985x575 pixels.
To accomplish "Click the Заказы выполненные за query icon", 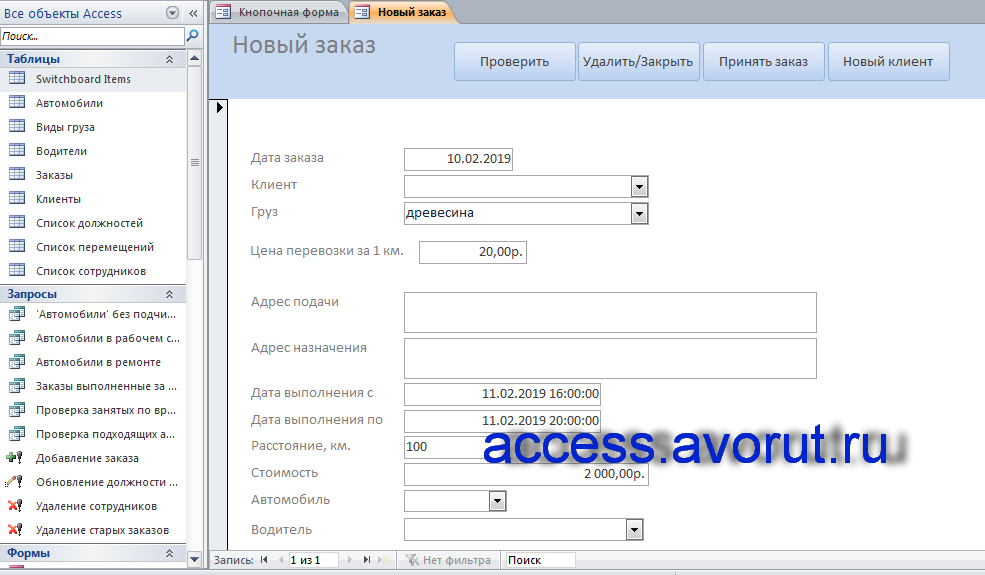I will [x=17, y=385].
